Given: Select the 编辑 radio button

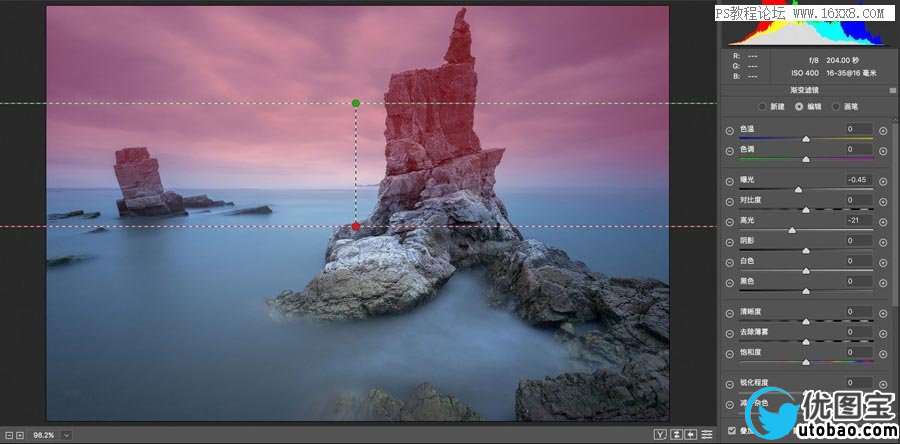Looking at the screenshot, I should coord(799,106).
